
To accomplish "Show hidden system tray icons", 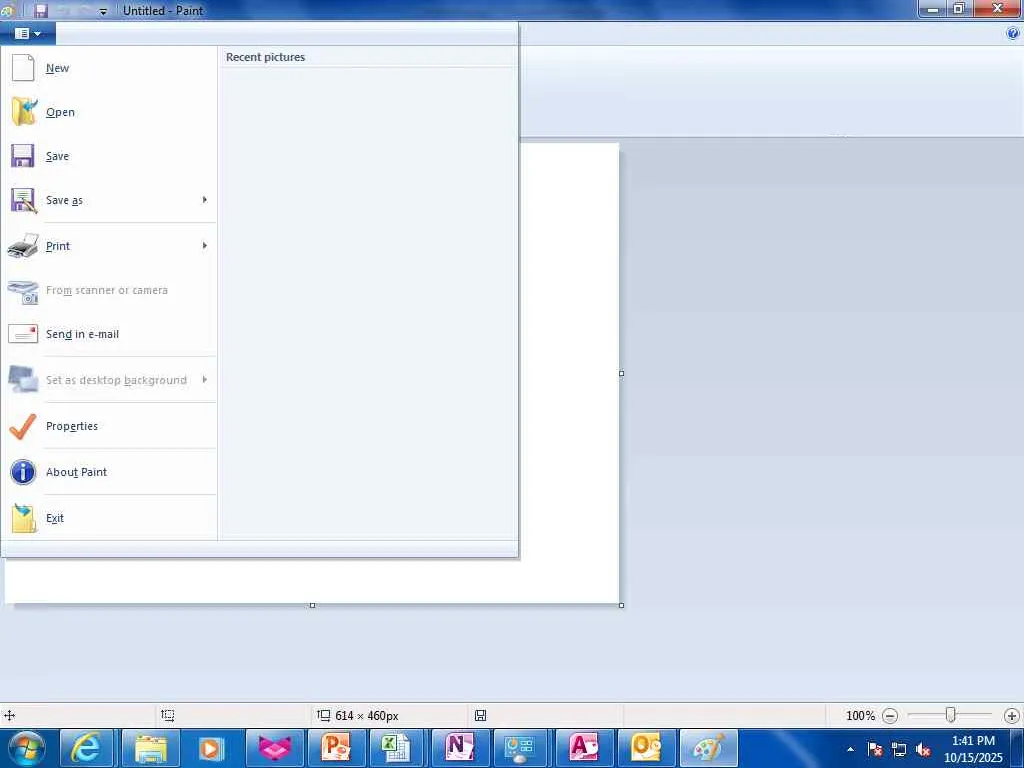I will 850,750.
